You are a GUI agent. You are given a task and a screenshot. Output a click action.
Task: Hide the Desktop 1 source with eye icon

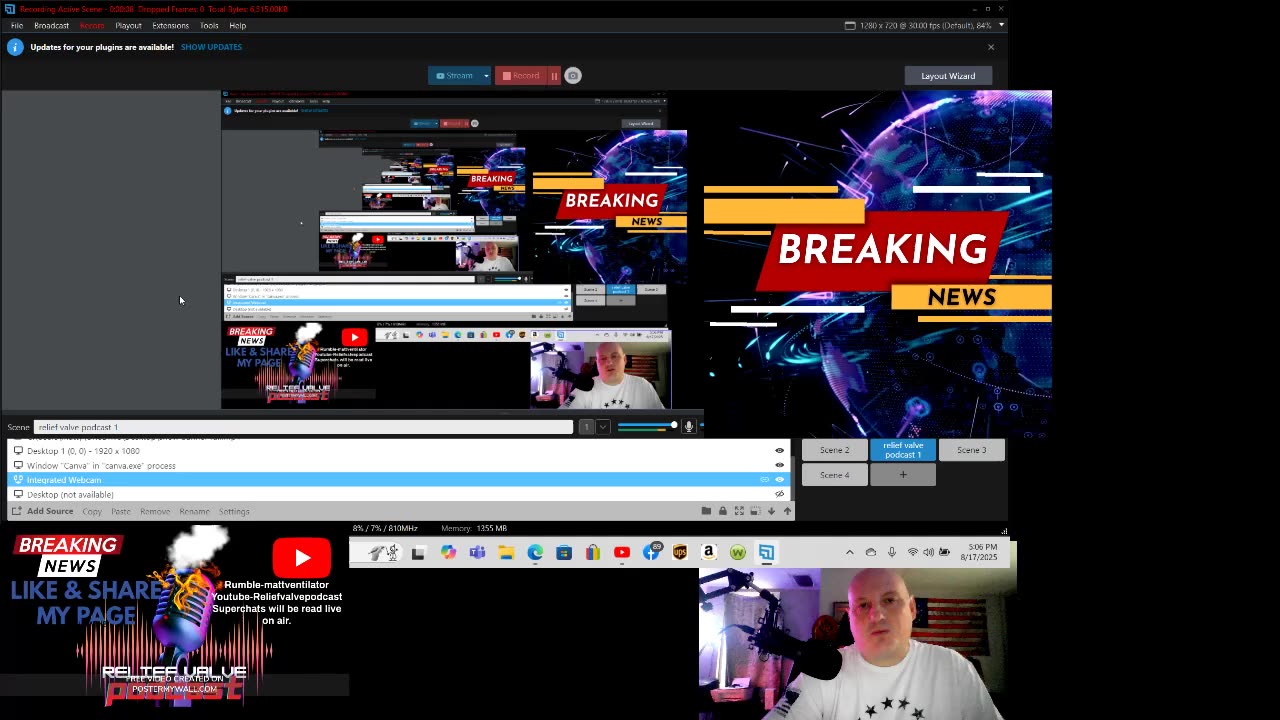point(780,451)
